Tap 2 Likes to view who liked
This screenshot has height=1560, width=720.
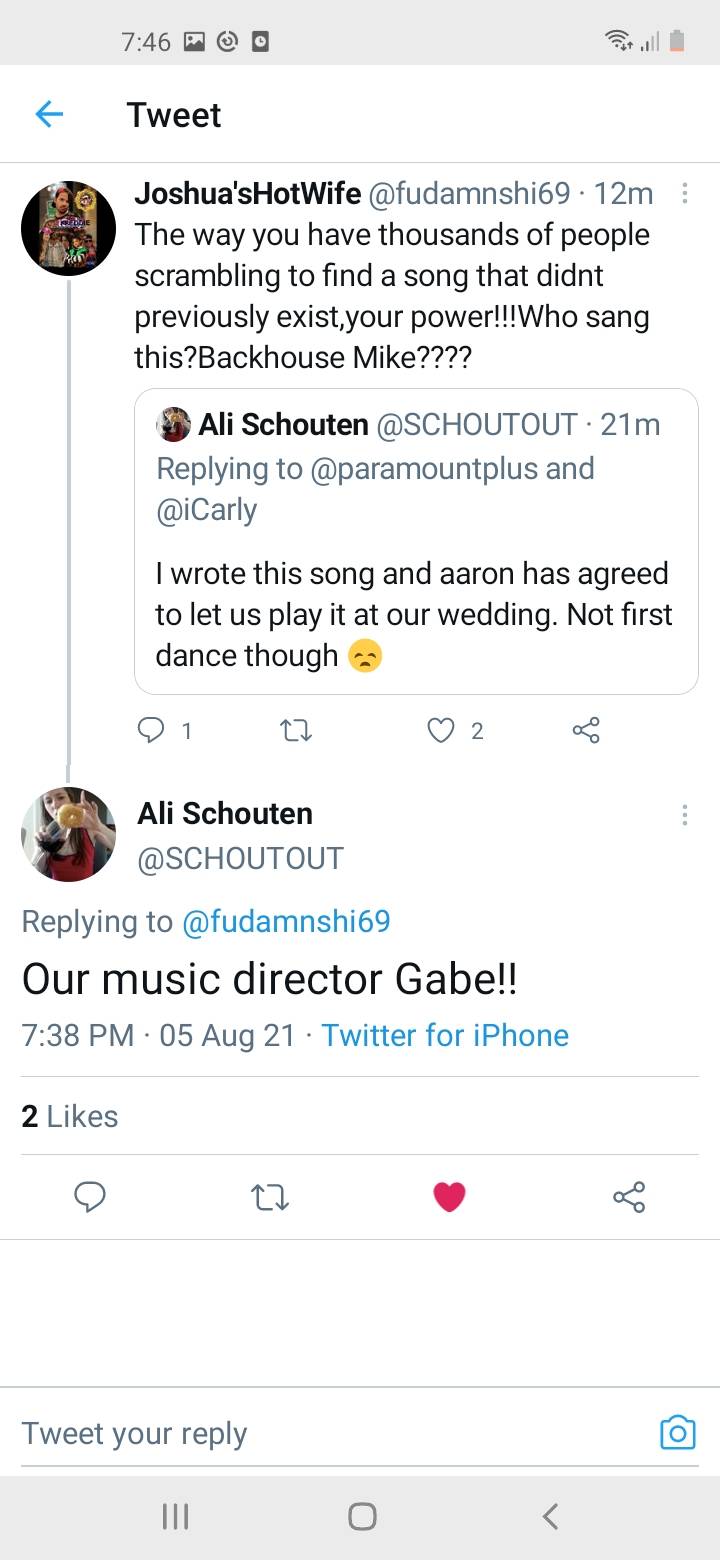click(x=70, y=1117)
